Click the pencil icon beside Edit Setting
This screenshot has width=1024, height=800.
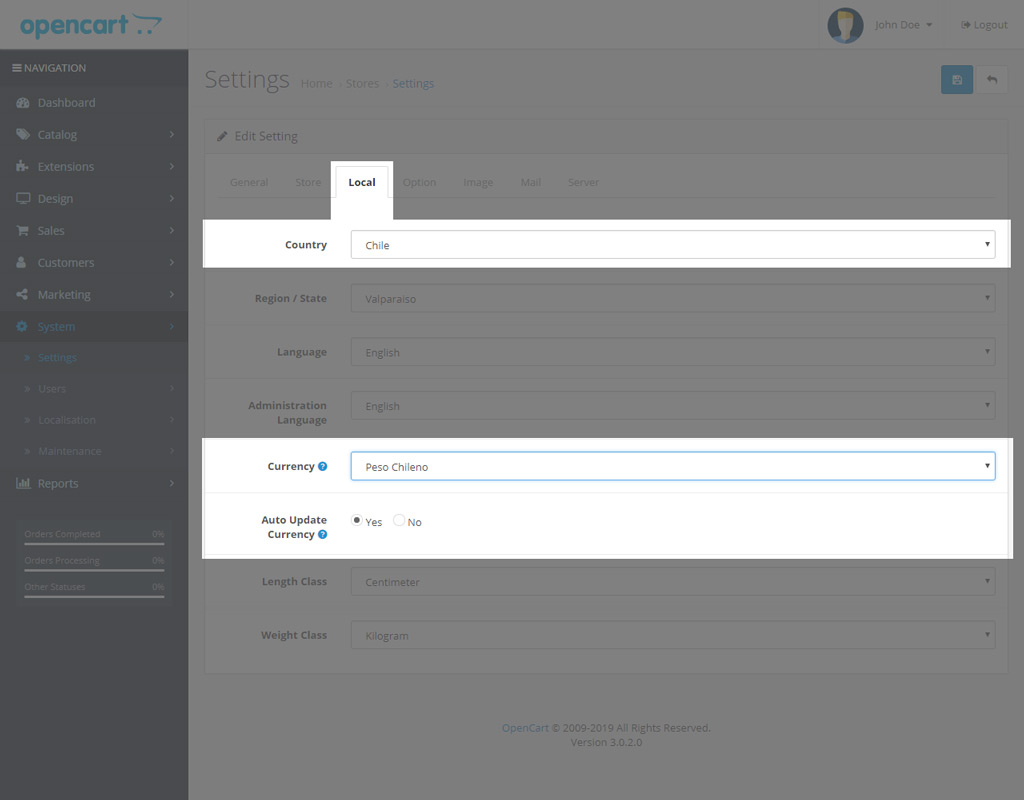tap(222, 136)
